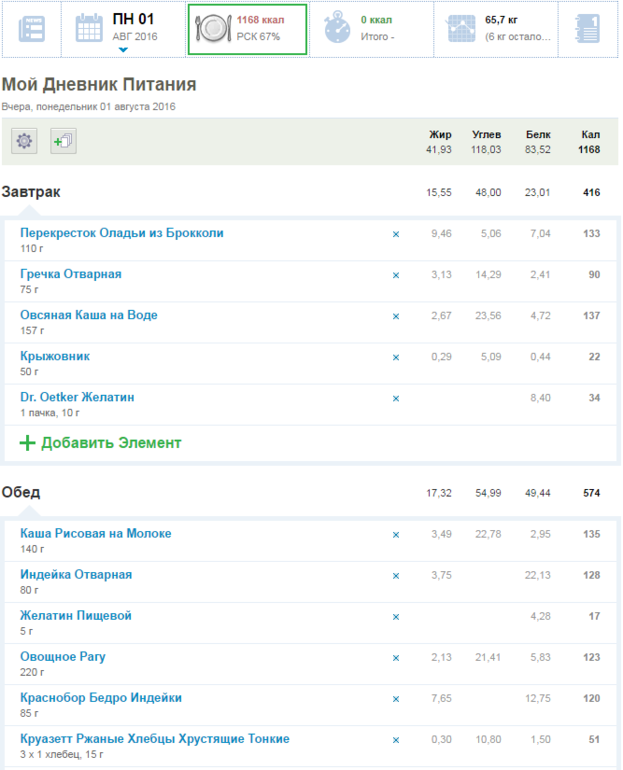Screen dimensions: 623x770
Task: Remove Индейка Отварная with x icon
Action: click(x=395, y=576)
